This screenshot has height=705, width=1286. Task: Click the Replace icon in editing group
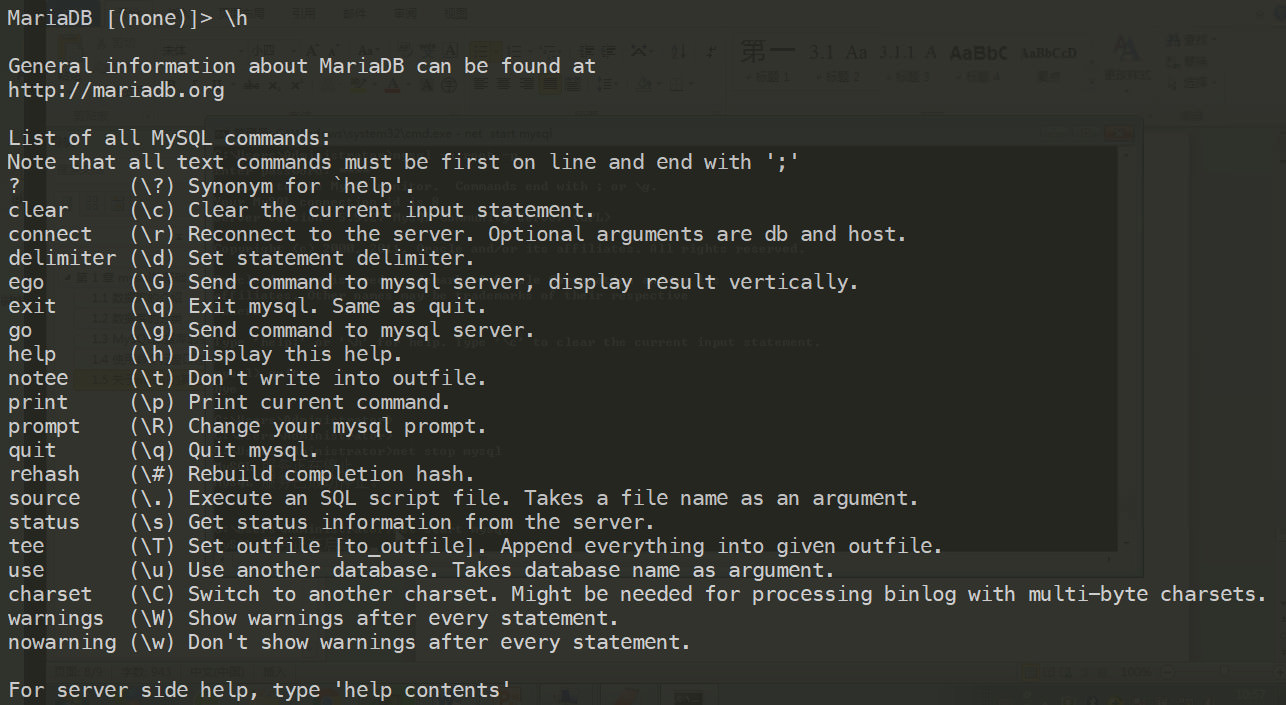tap(1173, 62)
